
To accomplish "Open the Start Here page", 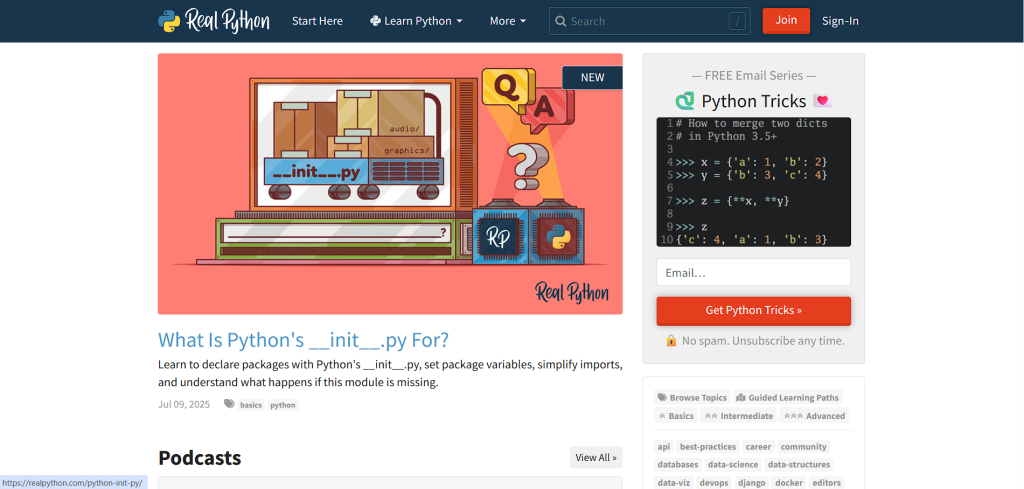I will [317, 21].
